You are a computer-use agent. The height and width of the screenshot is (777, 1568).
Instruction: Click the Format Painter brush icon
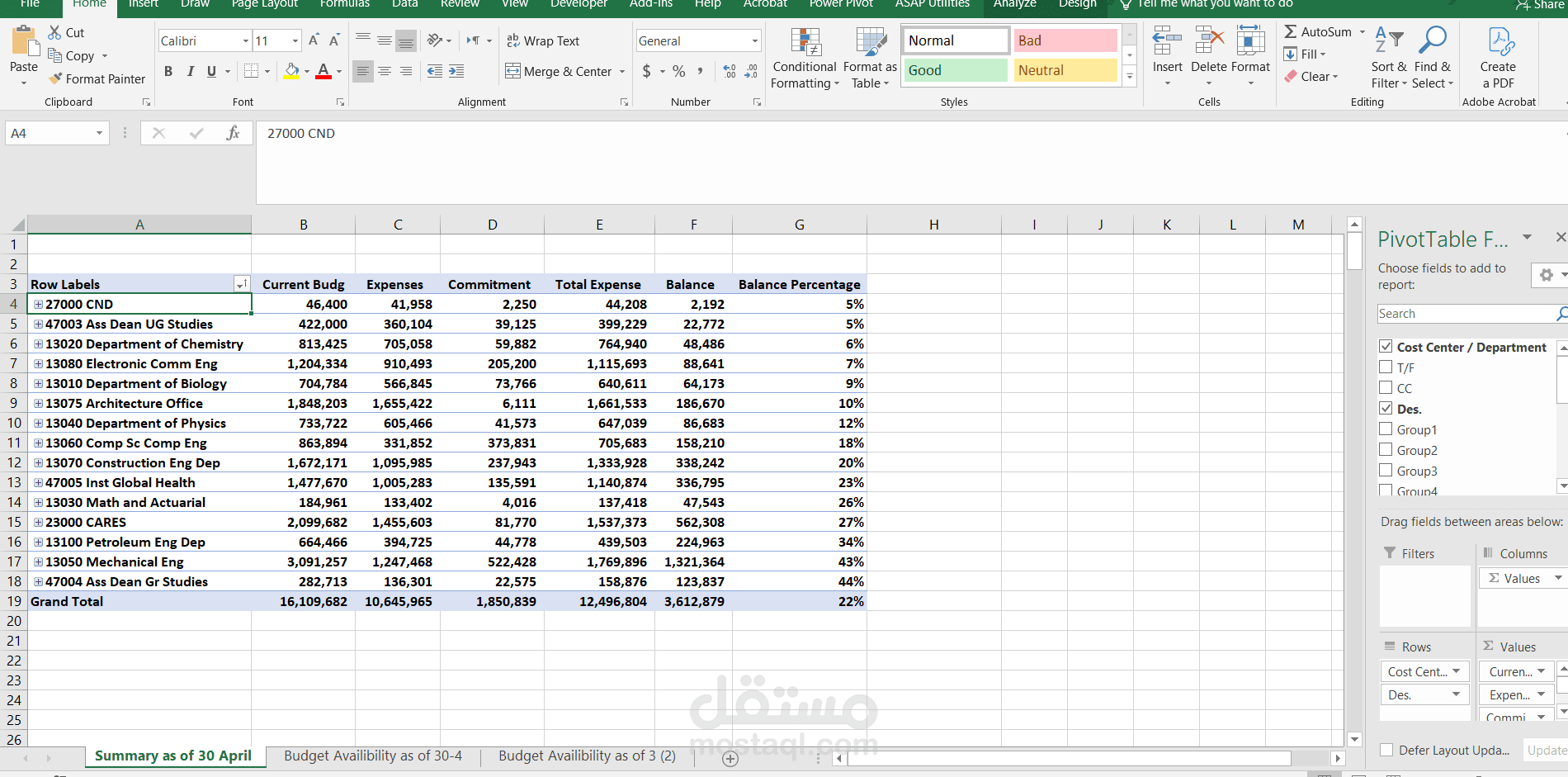(55, 78)
